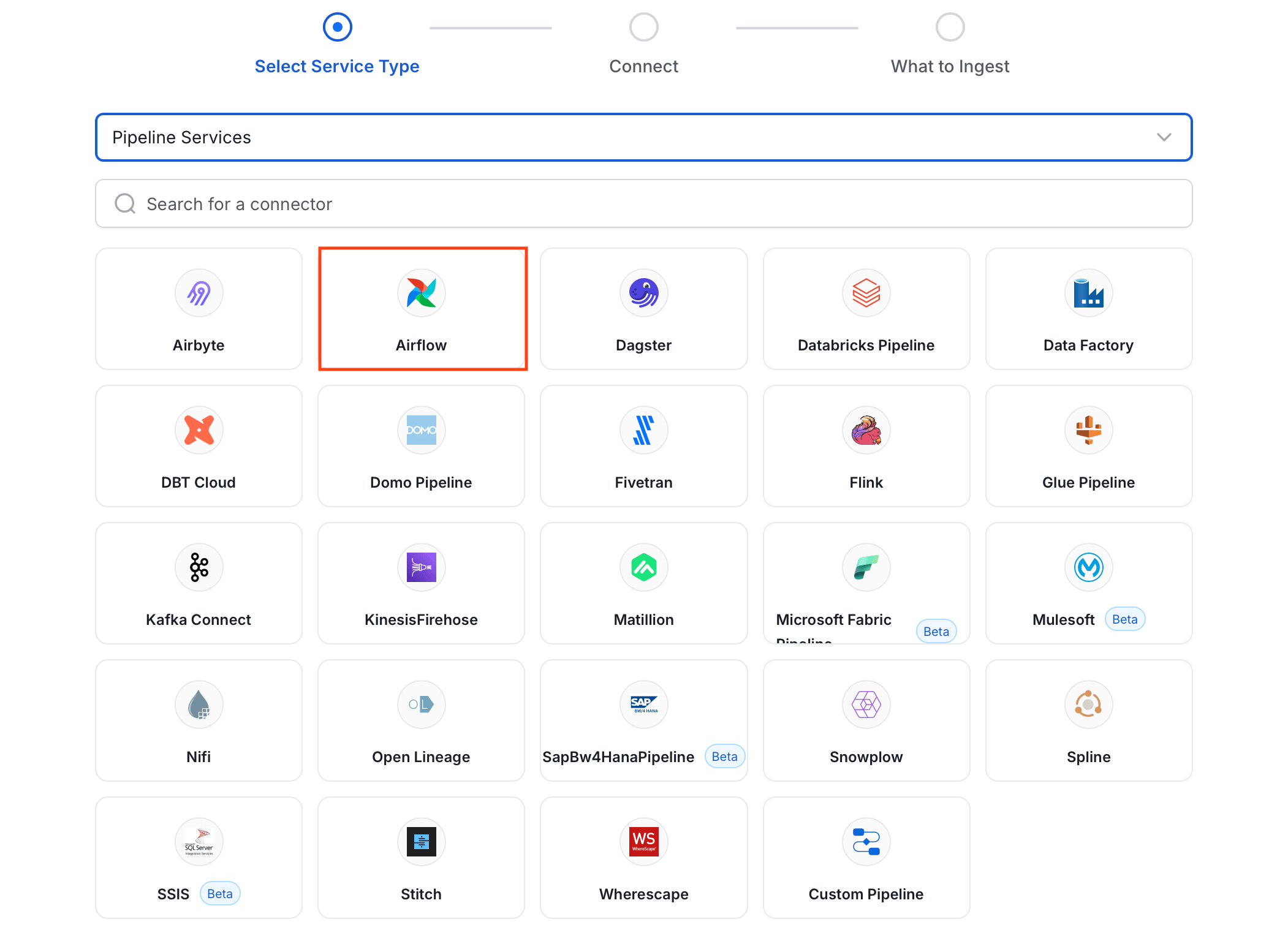The width and height of the screenshot is (1288, 941).
Task: Click the Snowplow label text
Action: point(866,757)
